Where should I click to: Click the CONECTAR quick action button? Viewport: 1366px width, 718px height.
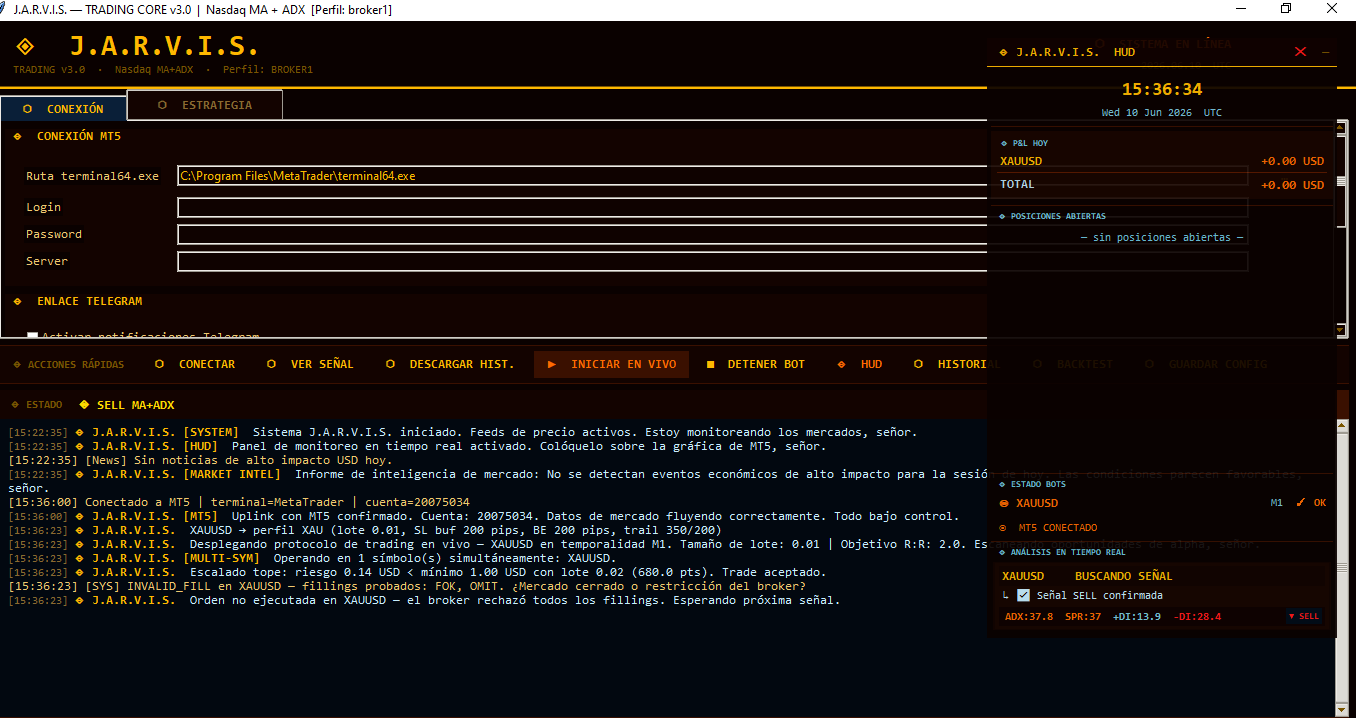point(195,364)
